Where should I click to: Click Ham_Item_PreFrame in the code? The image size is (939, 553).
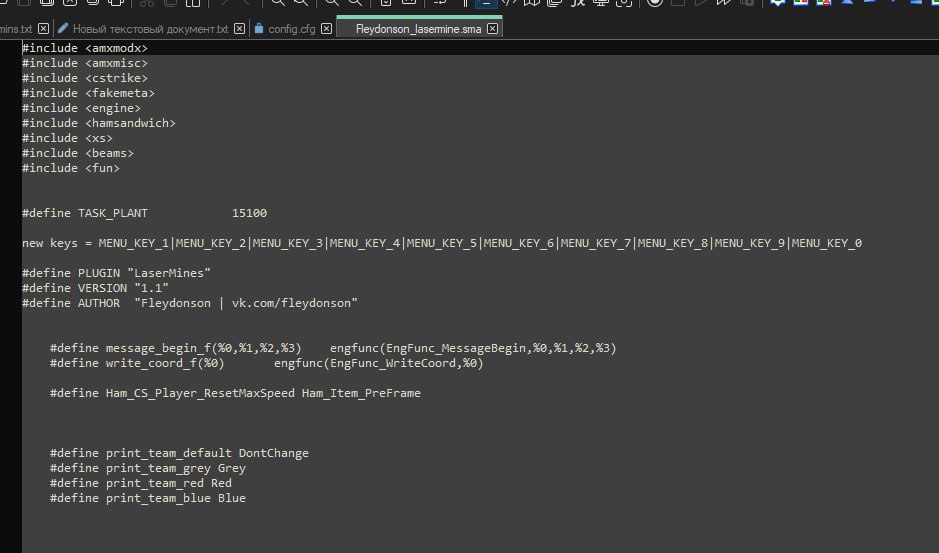(361, 392)
